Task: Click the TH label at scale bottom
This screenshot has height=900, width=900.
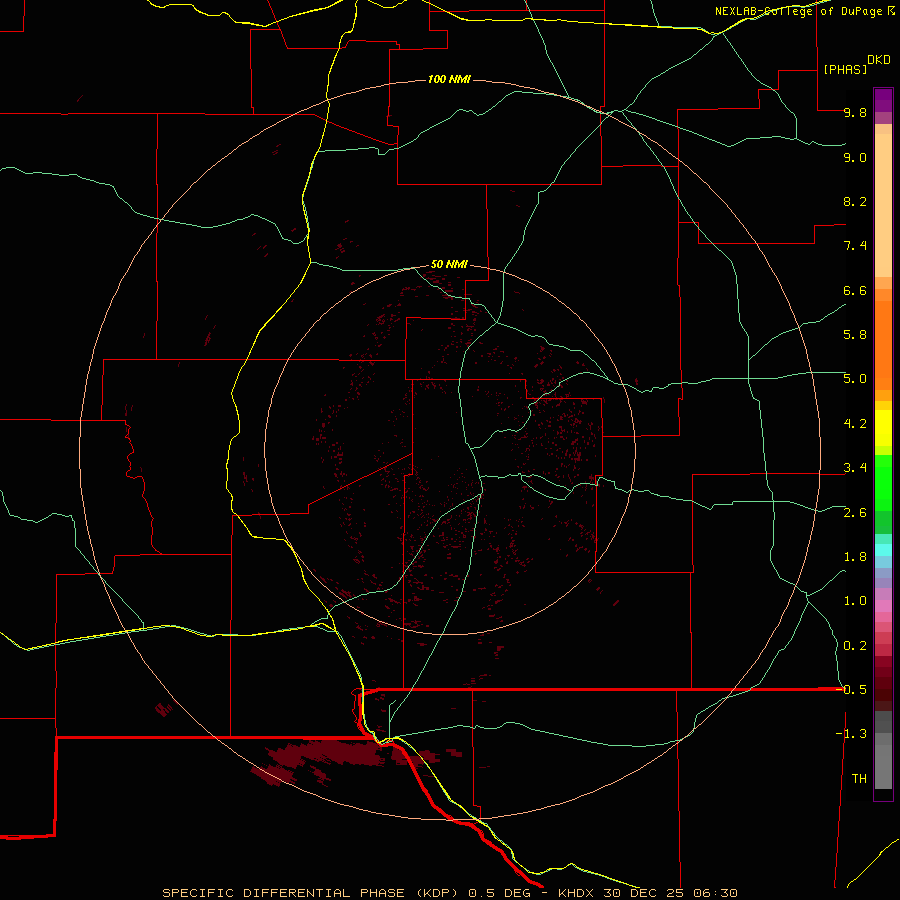Action: pos(859,779)
